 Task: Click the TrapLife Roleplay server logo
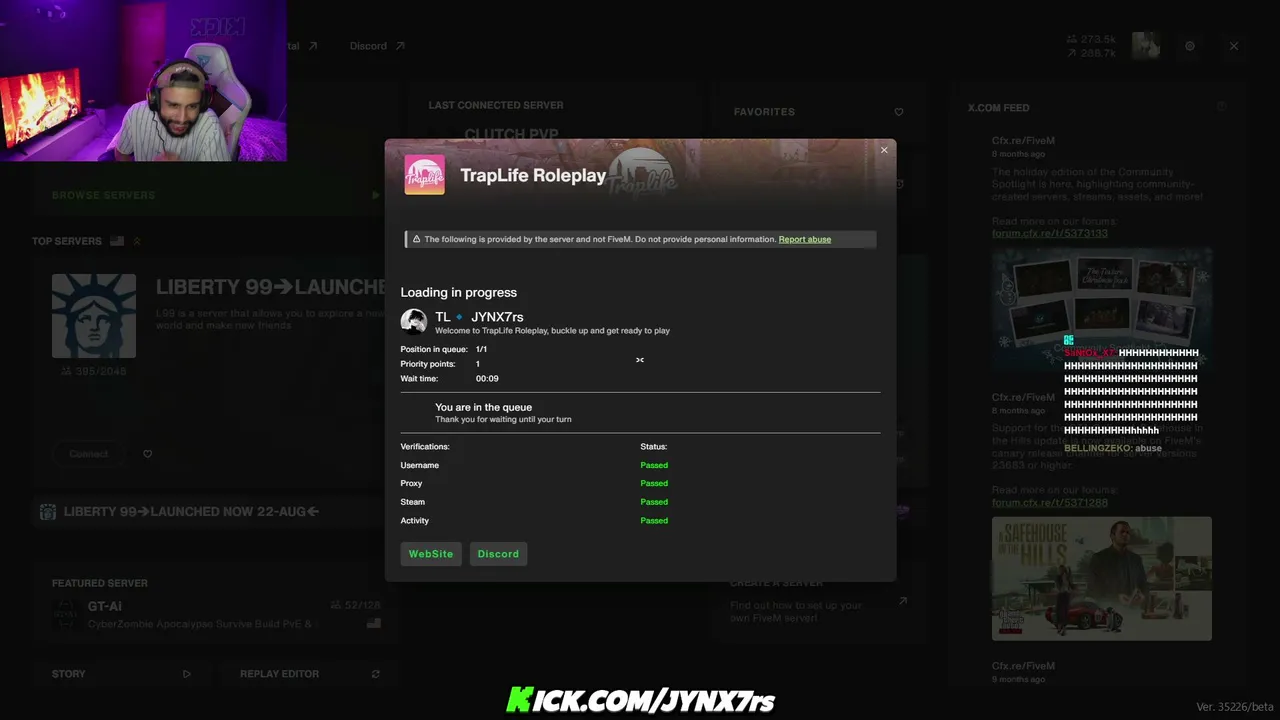pos(424,175)
